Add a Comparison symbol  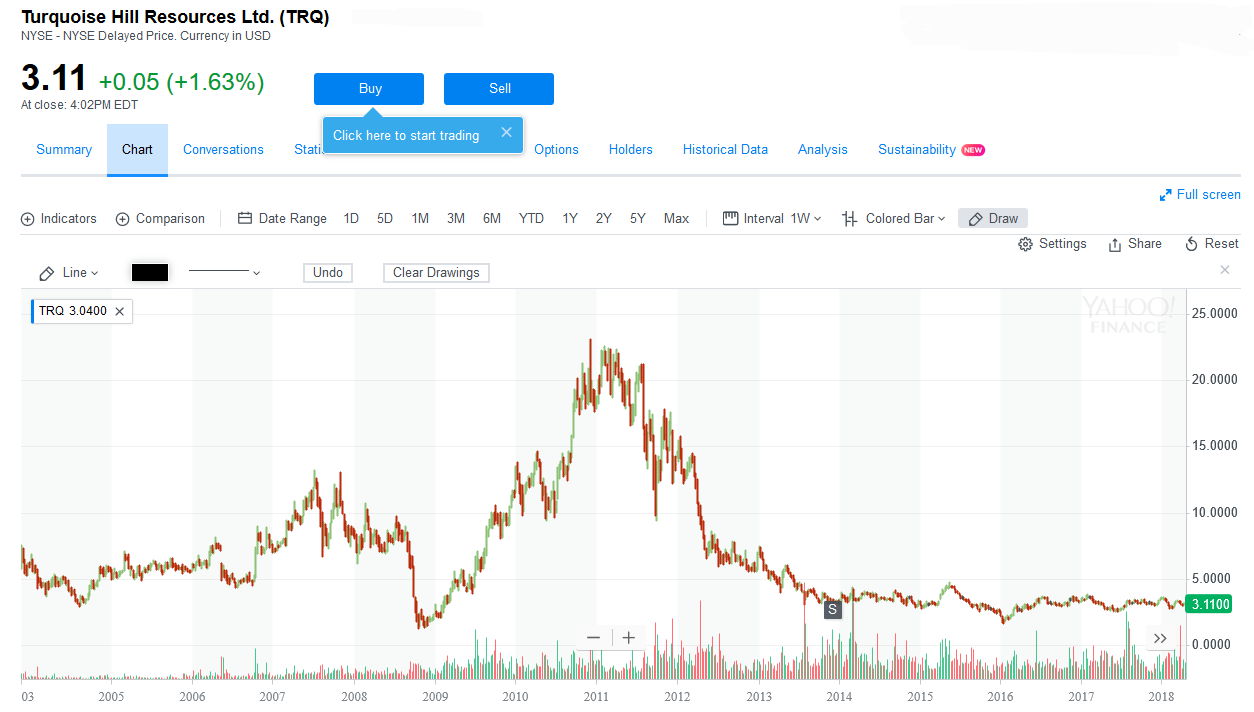point(160,218)
